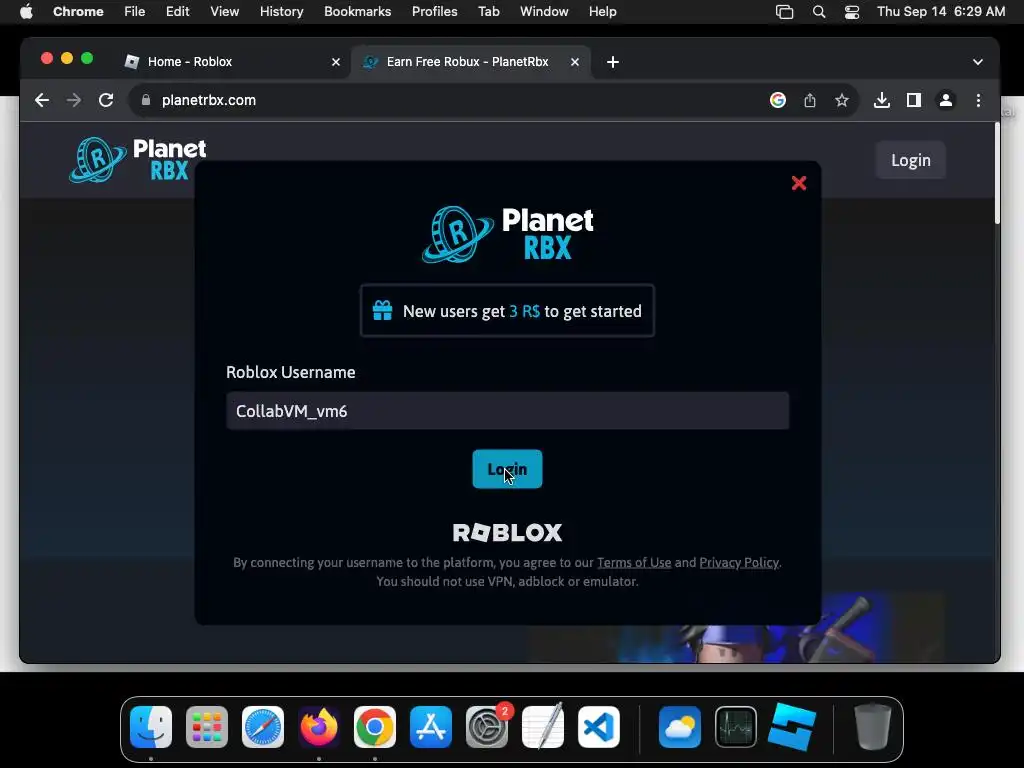
Task: Click the gift icon in bonus banner
Action: (x=383, y=311)
